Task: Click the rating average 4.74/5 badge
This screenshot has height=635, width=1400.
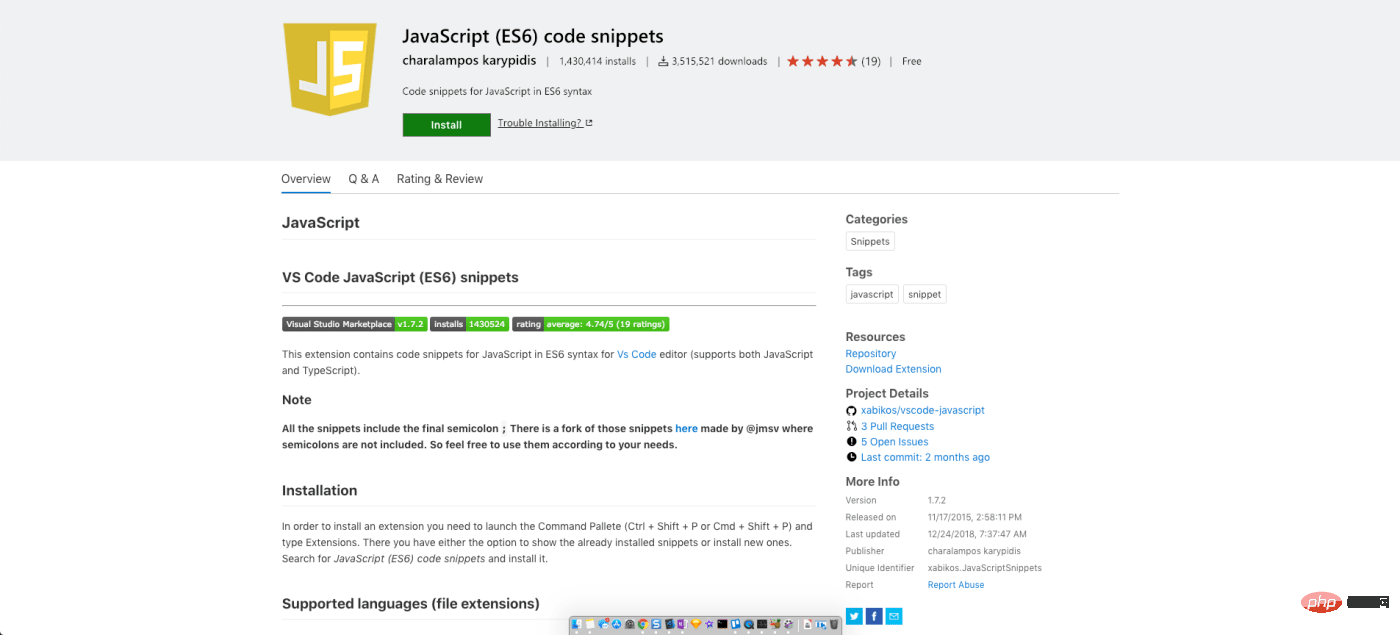Action: [590, 324]
